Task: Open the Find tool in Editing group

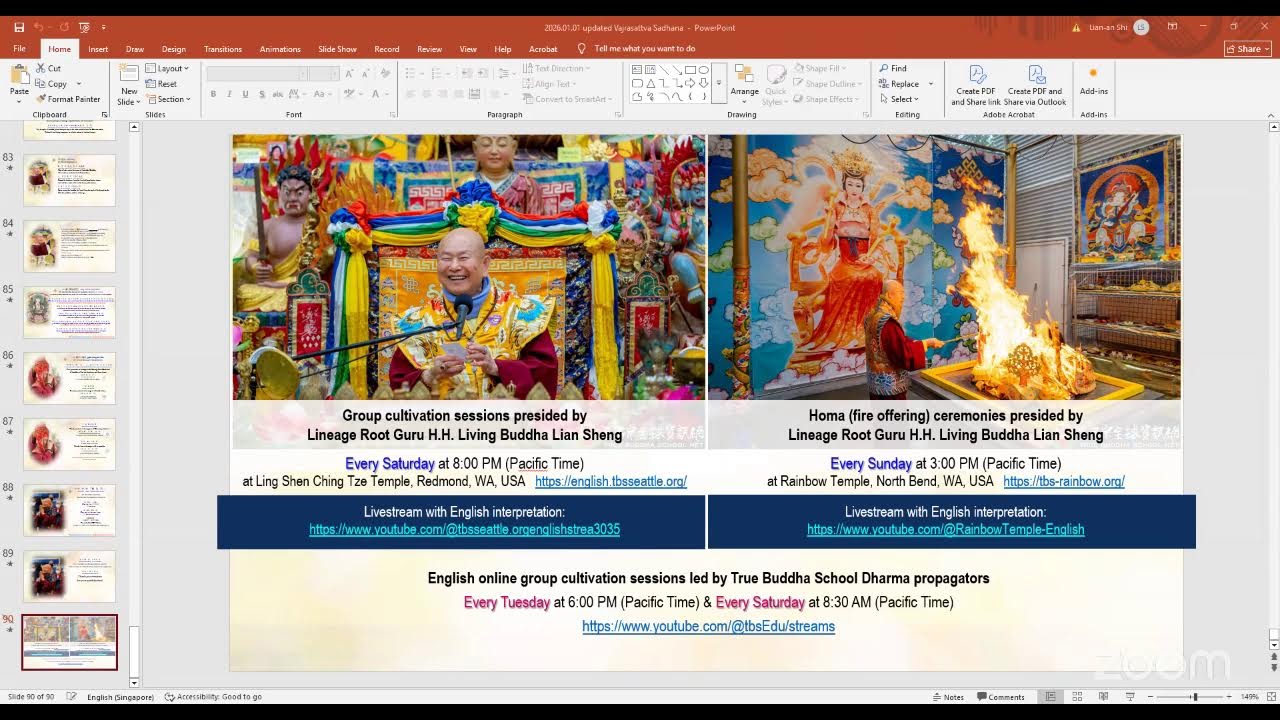Action: click(893, 68)
